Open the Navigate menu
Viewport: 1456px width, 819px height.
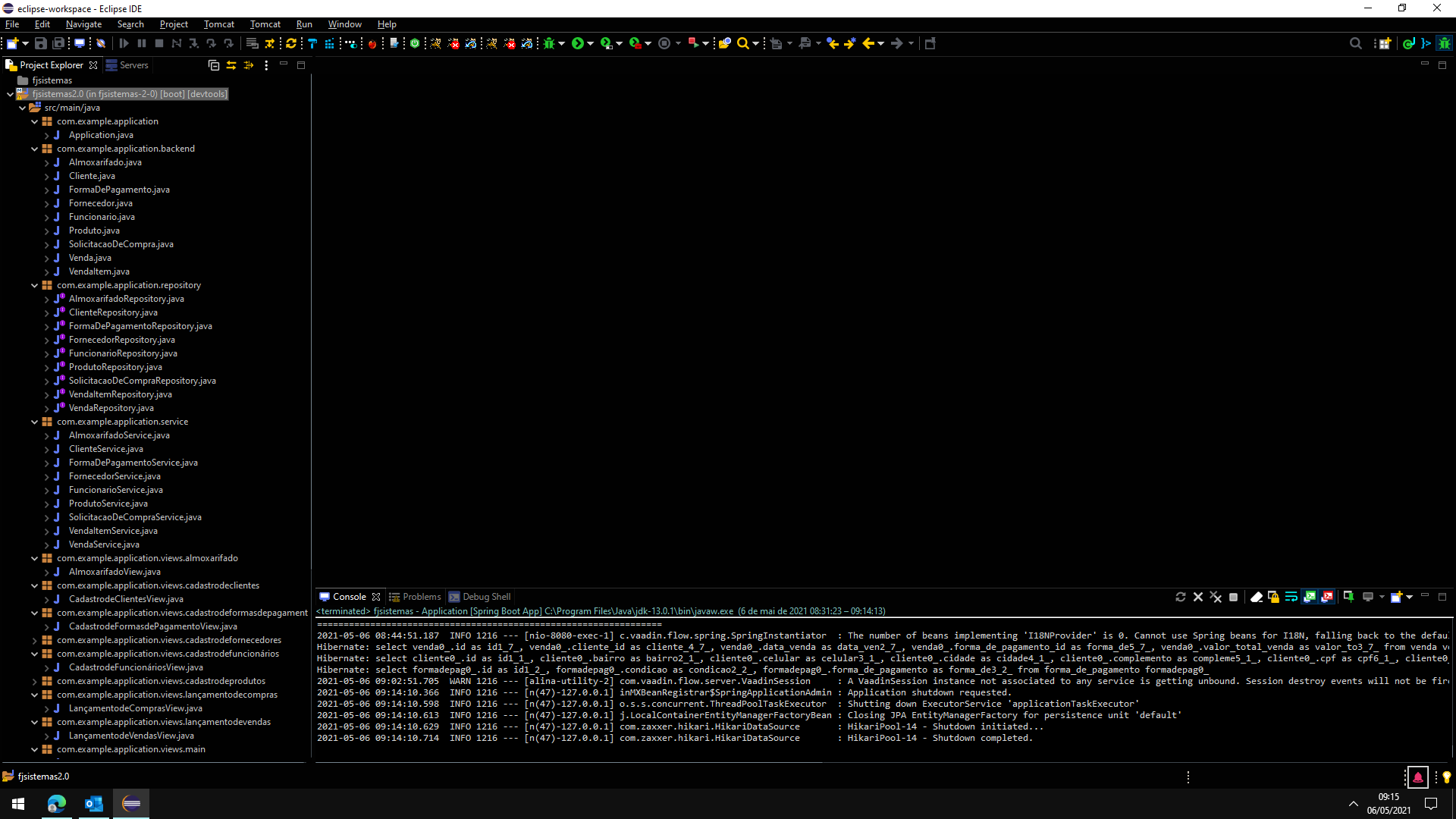point(83,24)
